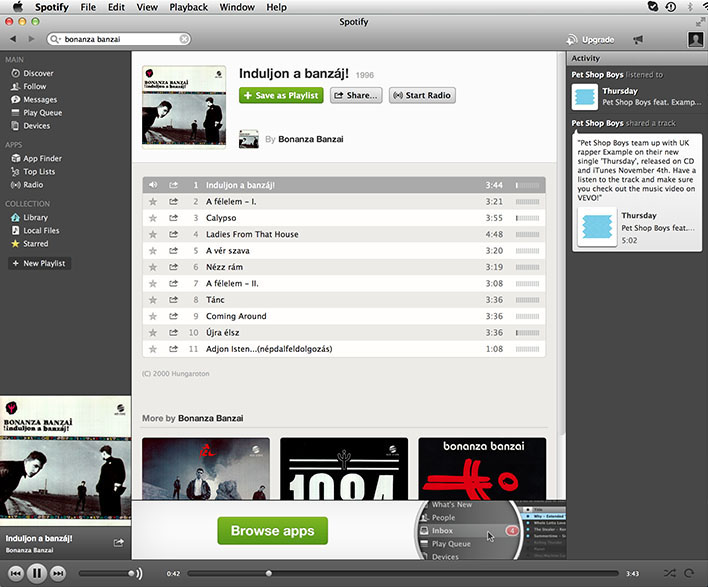This screenshot has height=587, width=708.
Task: Start Radio for this album
Action: [x=422, y=95]
